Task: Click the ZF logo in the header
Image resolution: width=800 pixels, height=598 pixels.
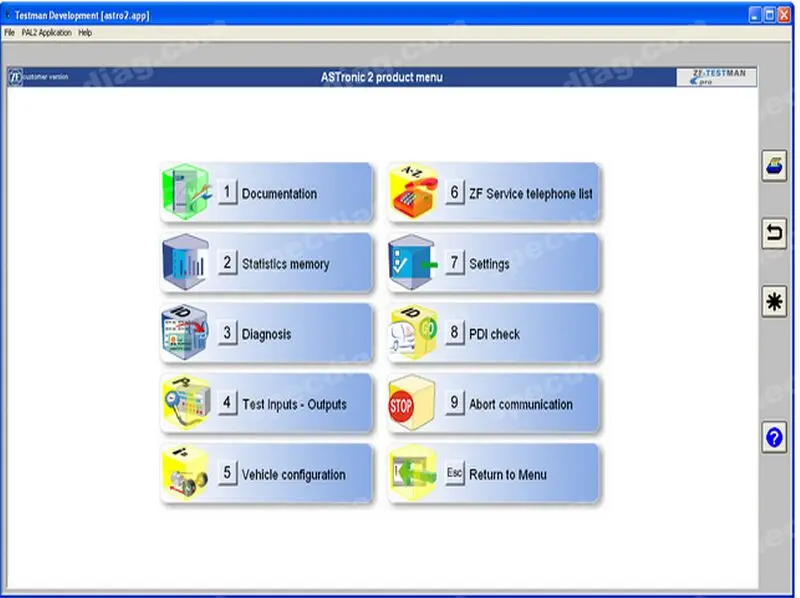Action: [x=14, y=75]
